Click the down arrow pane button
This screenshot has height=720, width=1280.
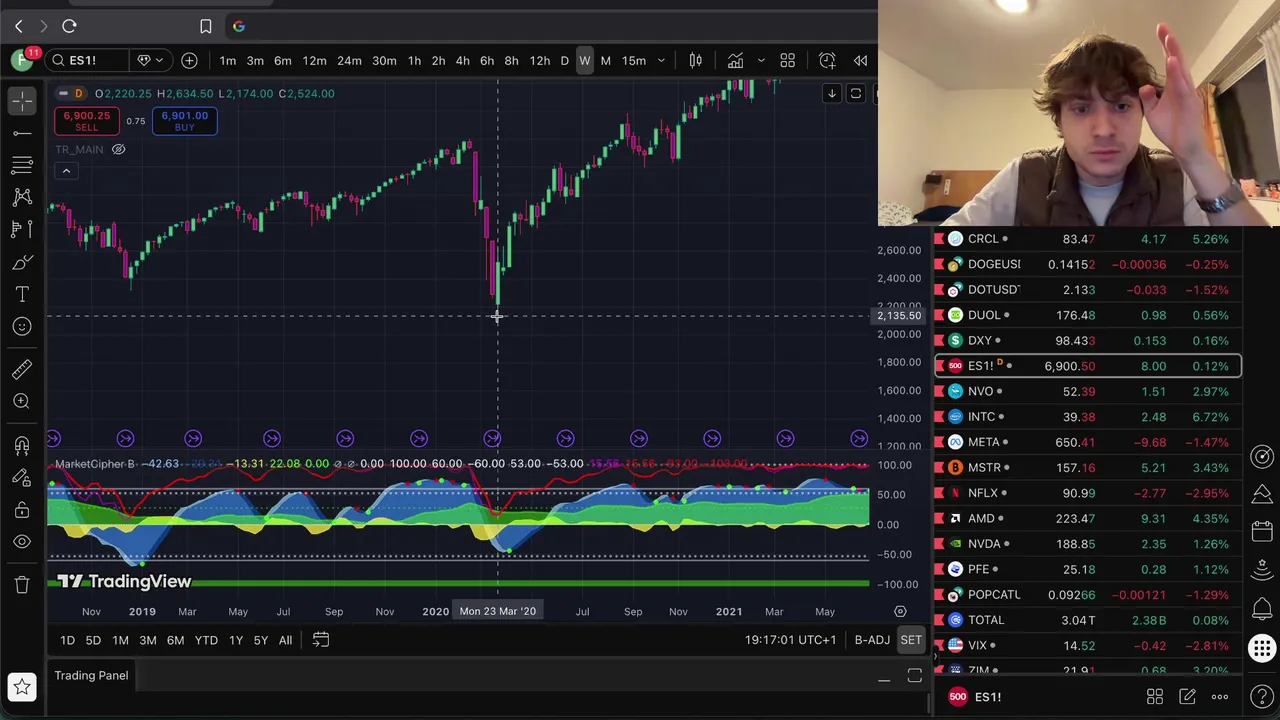coord(831,93)
